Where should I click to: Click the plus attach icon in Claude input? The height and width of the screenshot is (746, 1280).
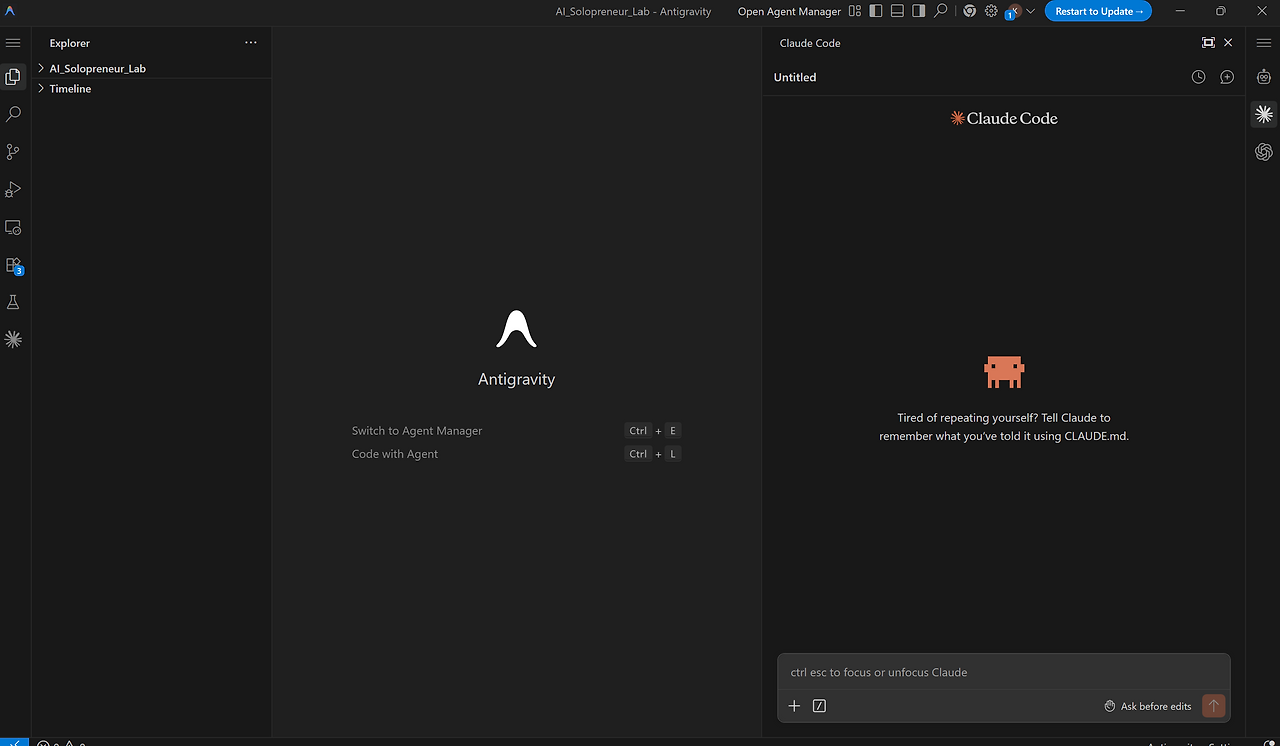794,706
